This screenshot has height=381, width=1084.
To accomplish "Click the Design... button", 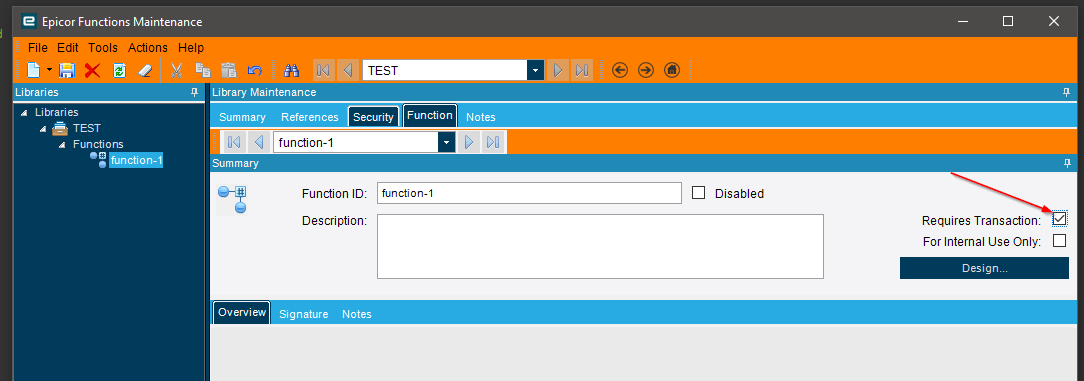I will [x=984, y=268].
